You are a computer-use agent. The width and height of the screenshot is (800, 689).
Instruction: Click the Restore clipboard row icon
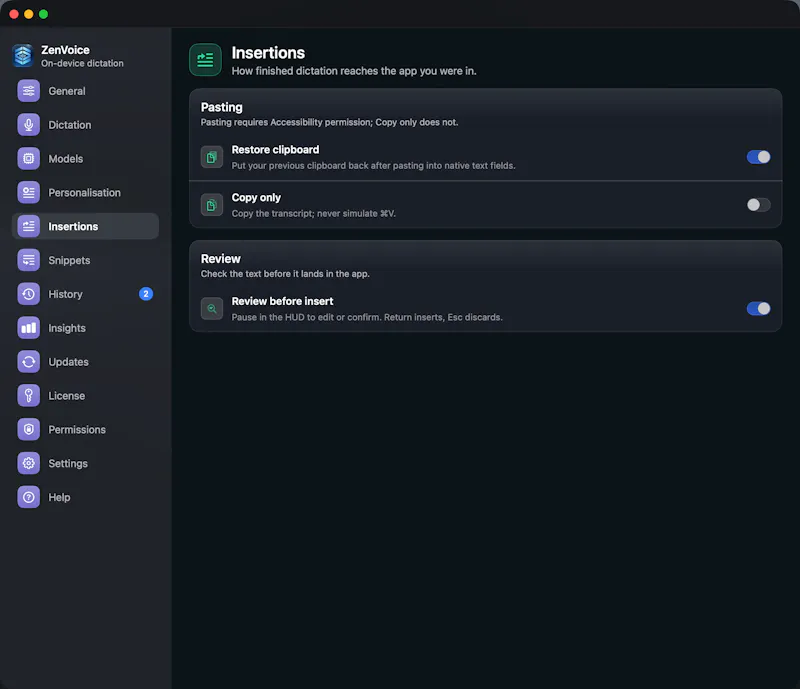pyautogui.click(x=212, y=157)
